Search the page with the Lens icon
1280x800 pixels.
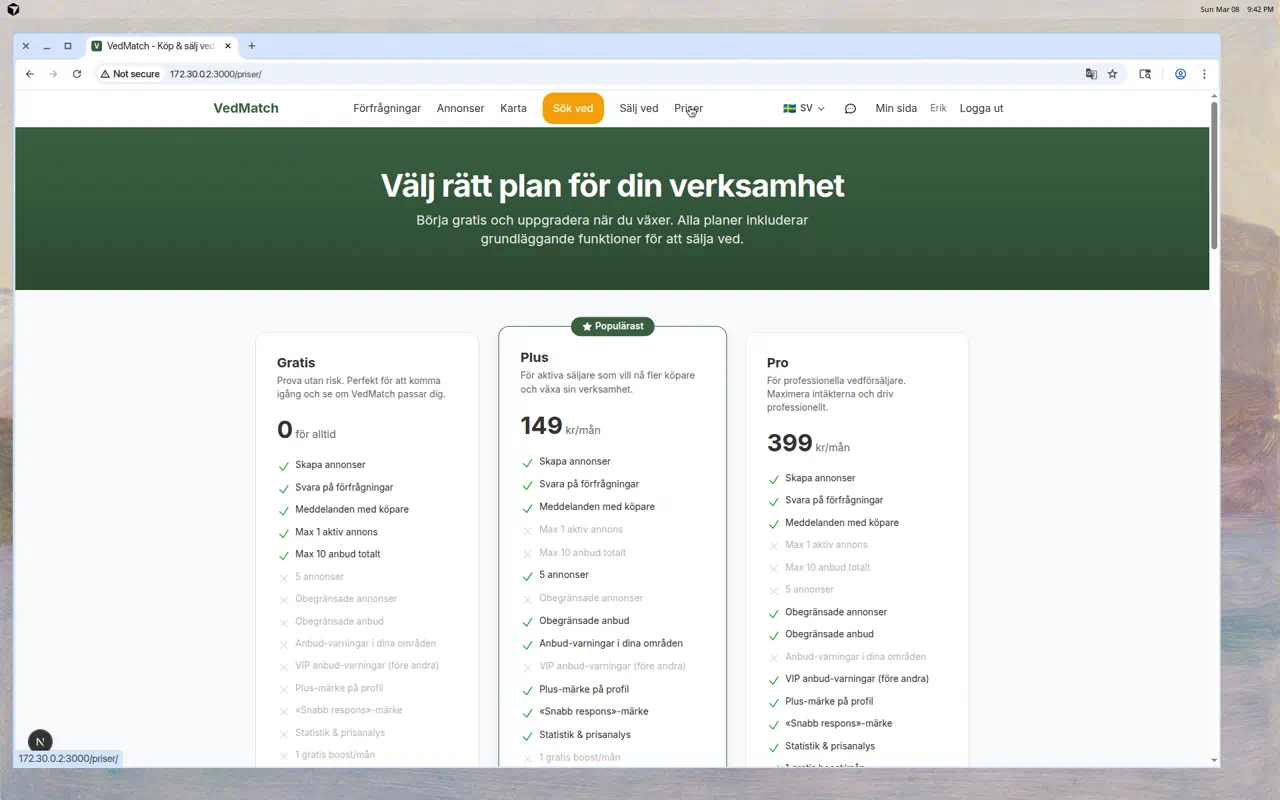pos(1145,74)
